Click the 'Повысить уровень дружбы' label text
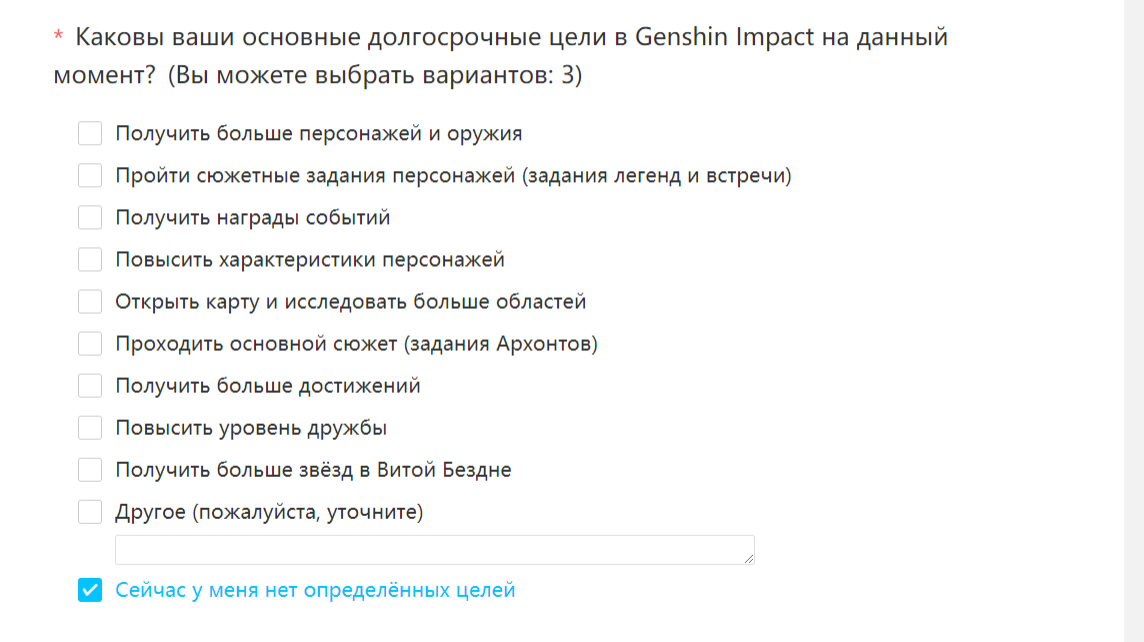The width and height of the screenshot is (1144, 642). [x=251, y=428]
